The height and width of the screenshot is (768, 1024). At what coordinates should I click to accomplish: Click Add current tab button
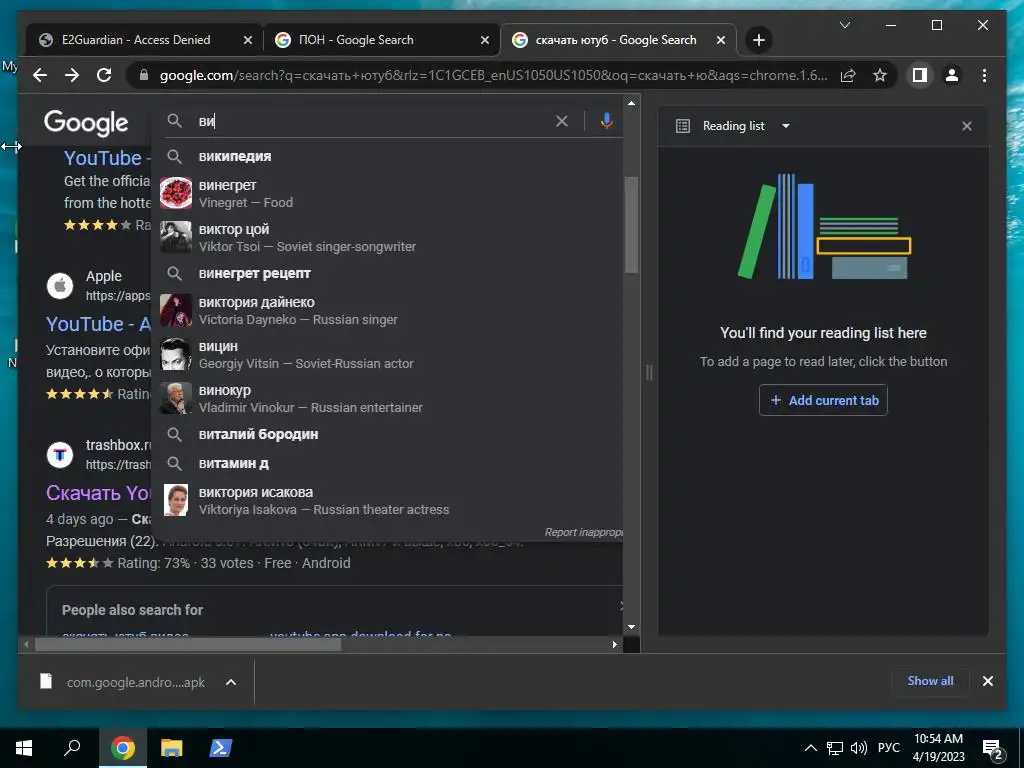[x=823, y=400]
